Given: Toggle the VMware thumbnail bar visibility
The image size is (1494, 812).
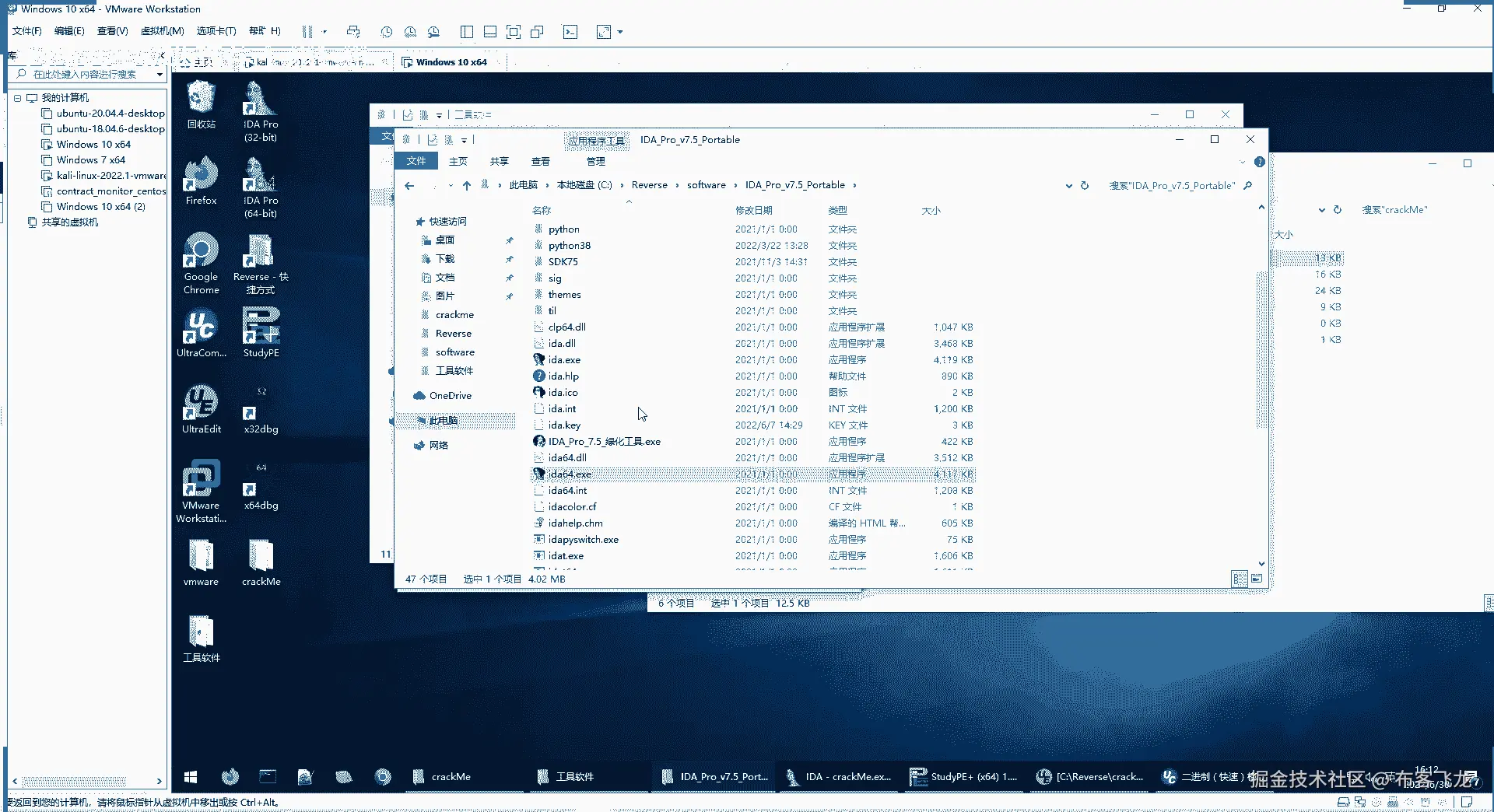Looking at the screenshot, I should (490, 32).
